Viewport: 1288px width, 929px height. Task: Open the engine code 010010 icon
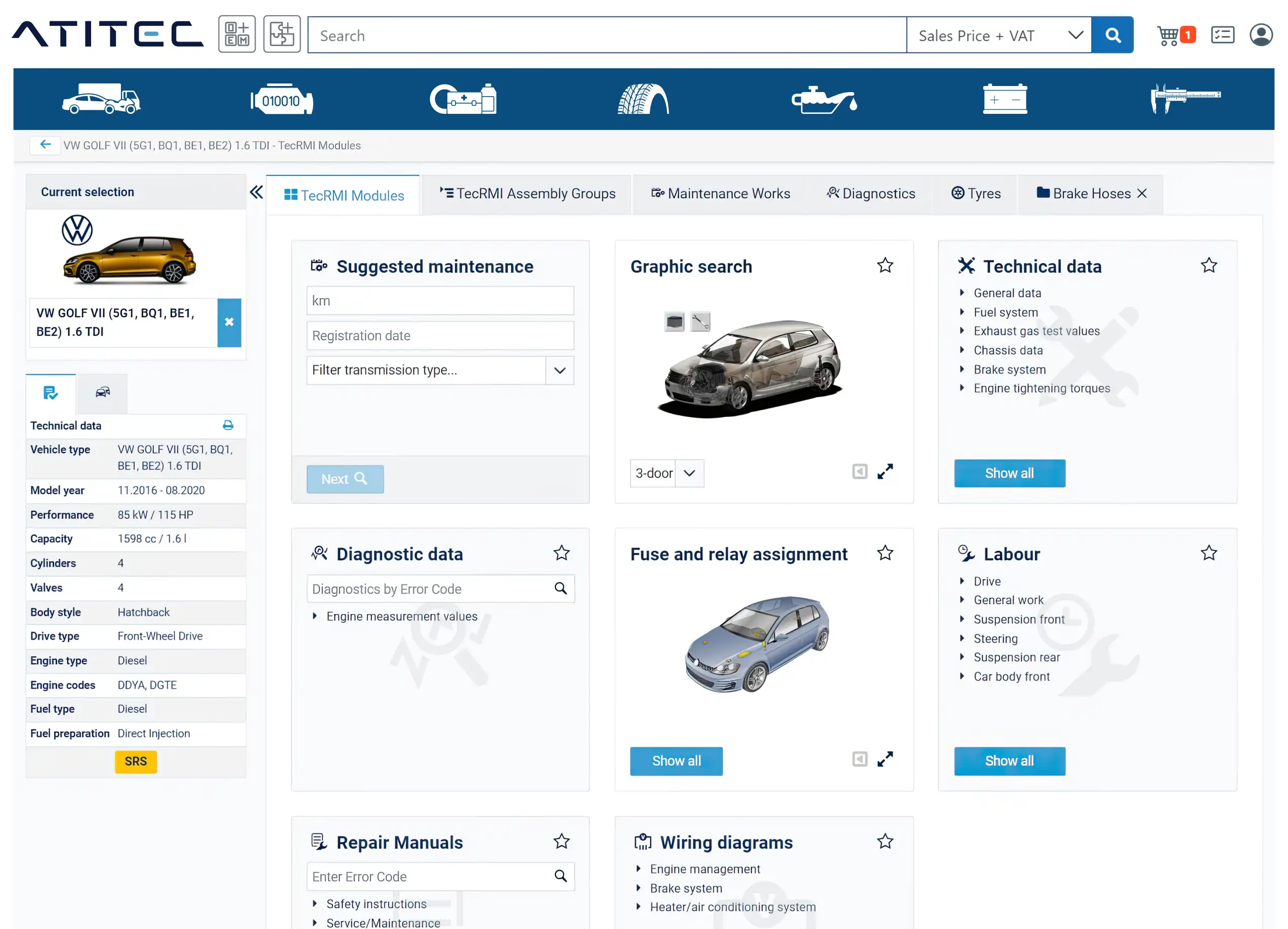point(282,100)
